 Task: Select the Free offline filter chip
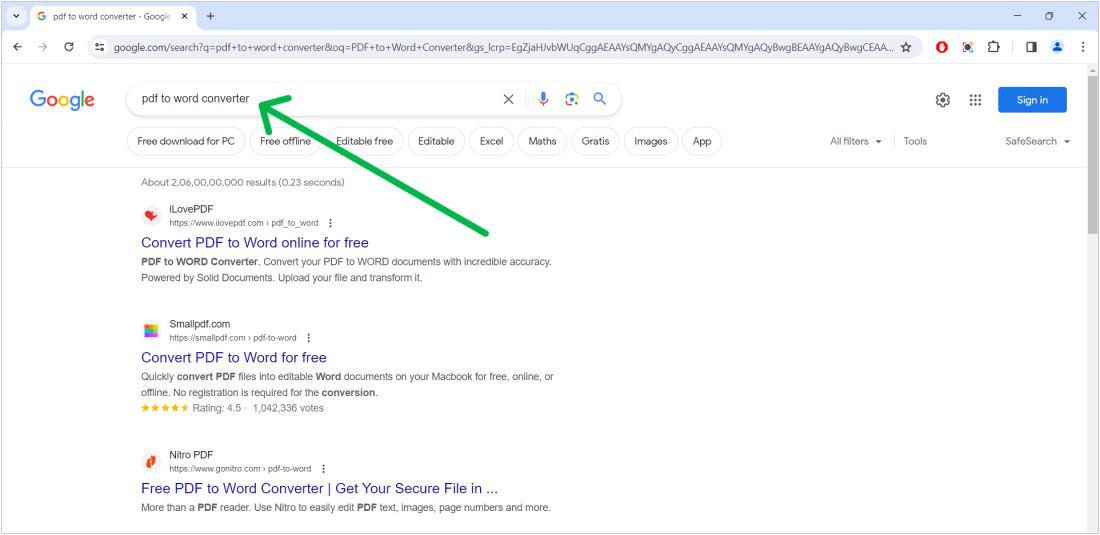pos(285,141)
